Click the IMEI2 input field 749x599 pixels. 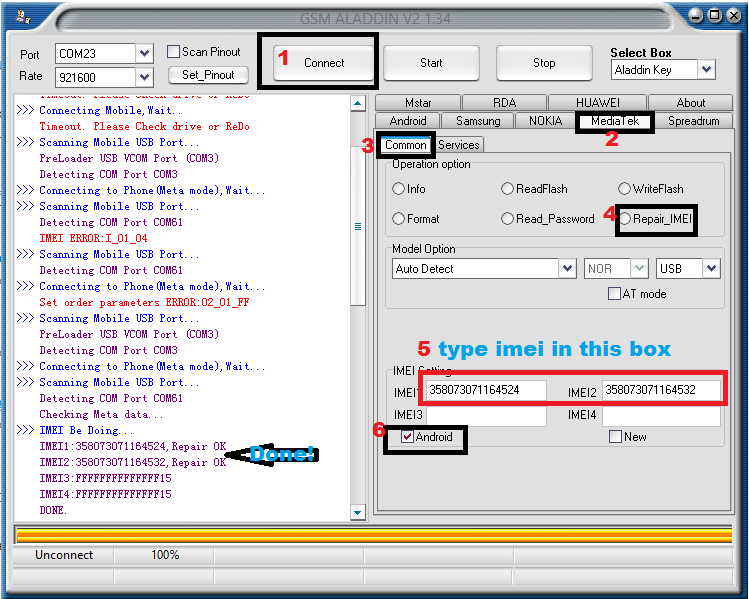tap(661, 390)
